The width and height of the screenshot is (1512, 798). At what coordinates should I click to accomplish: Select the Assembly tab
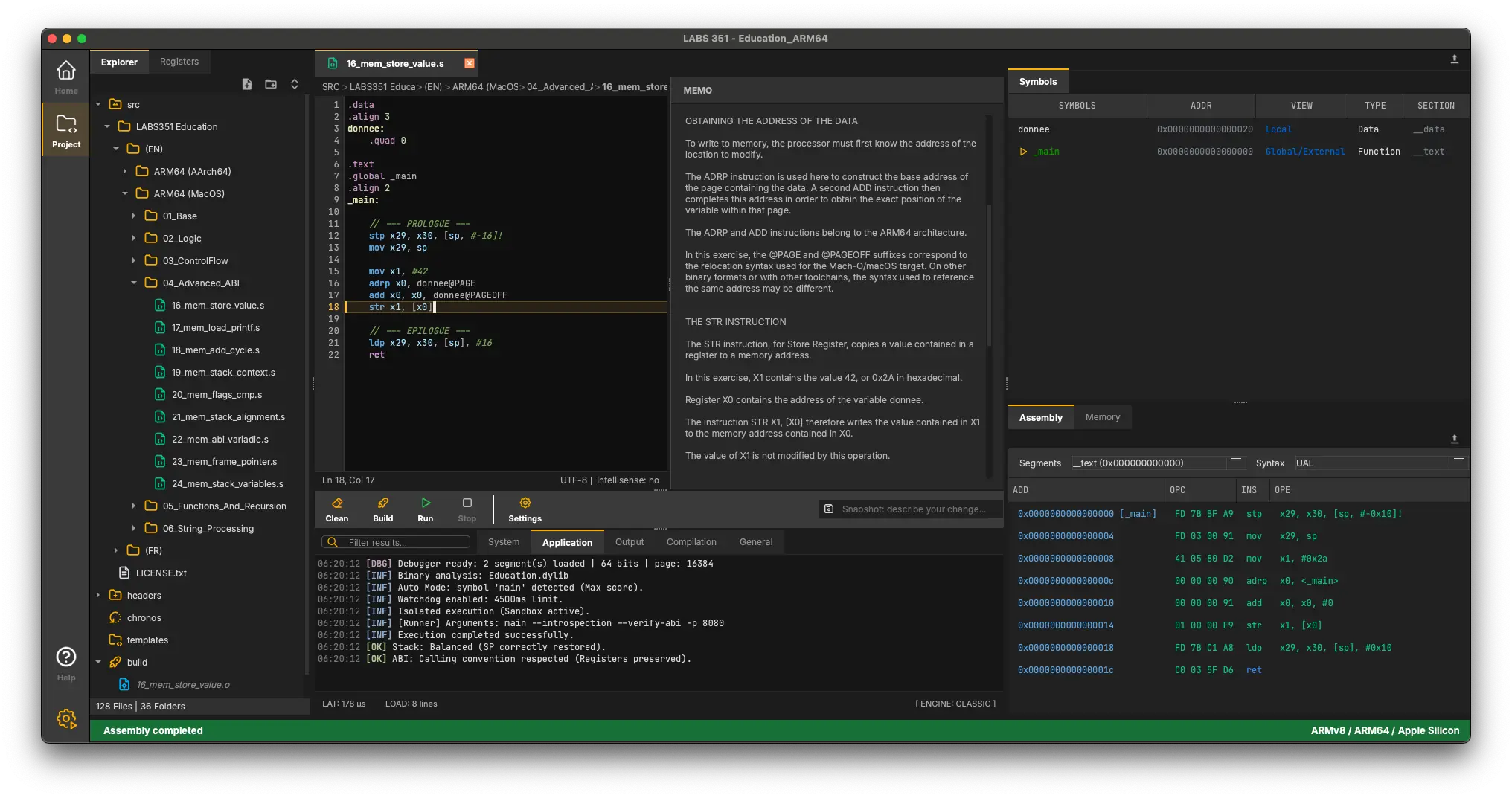click(x=1040, y=417)
